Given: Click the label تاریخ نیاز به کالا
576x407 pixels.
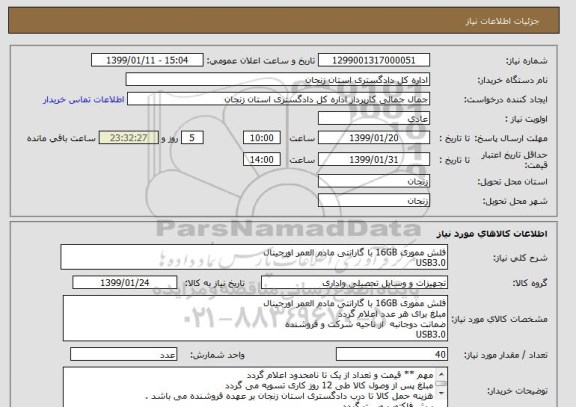Looking at the screenshot, I should 214,283.
